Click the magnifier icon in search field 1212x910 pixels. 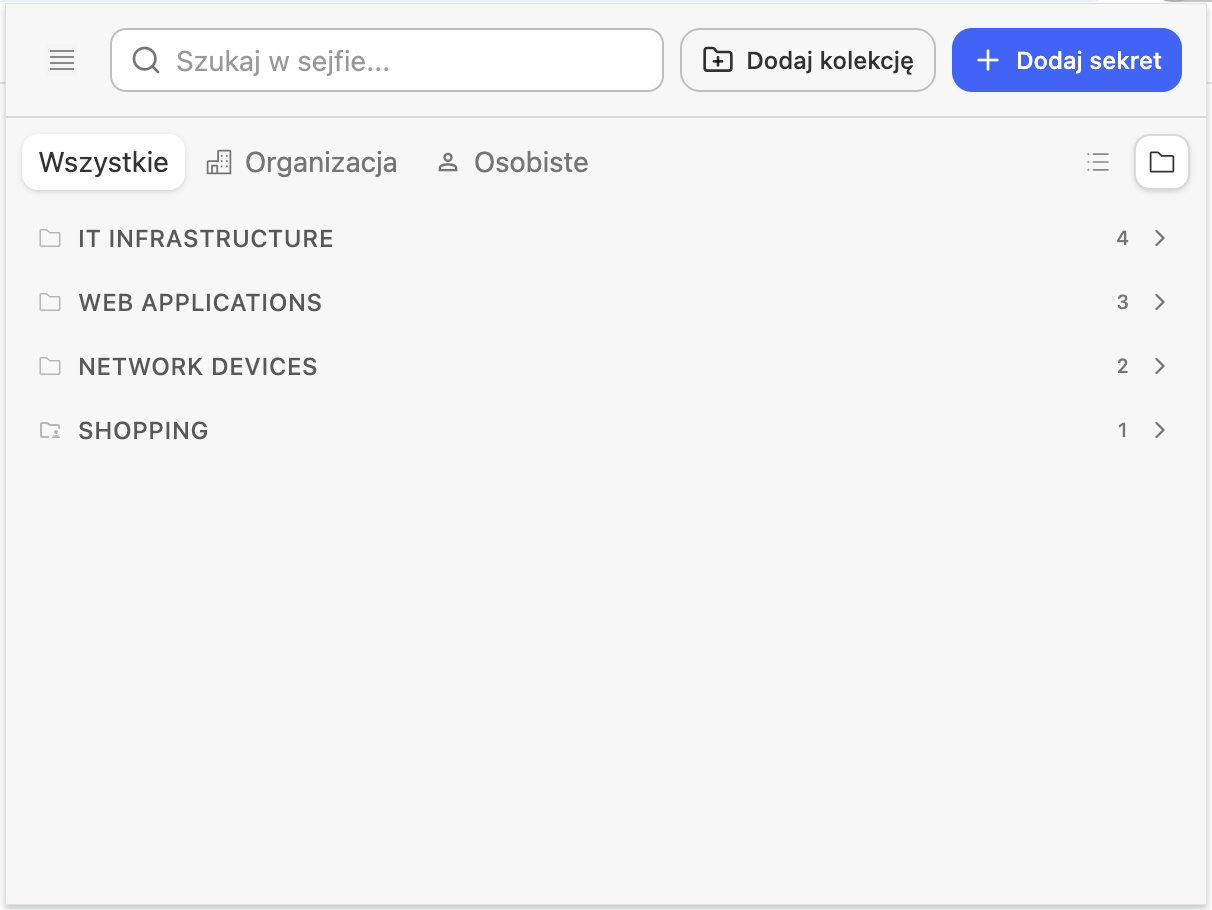146,61
